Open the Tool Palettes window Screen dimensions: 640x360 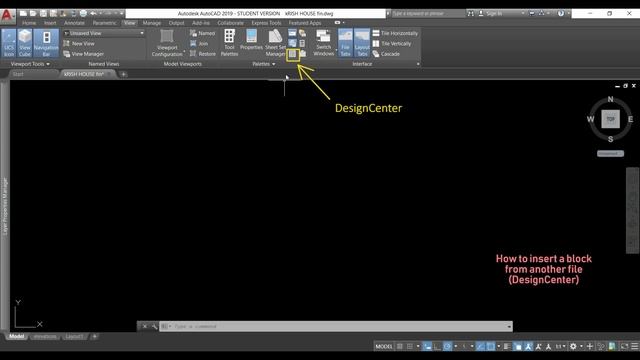(x=229, y=43)
